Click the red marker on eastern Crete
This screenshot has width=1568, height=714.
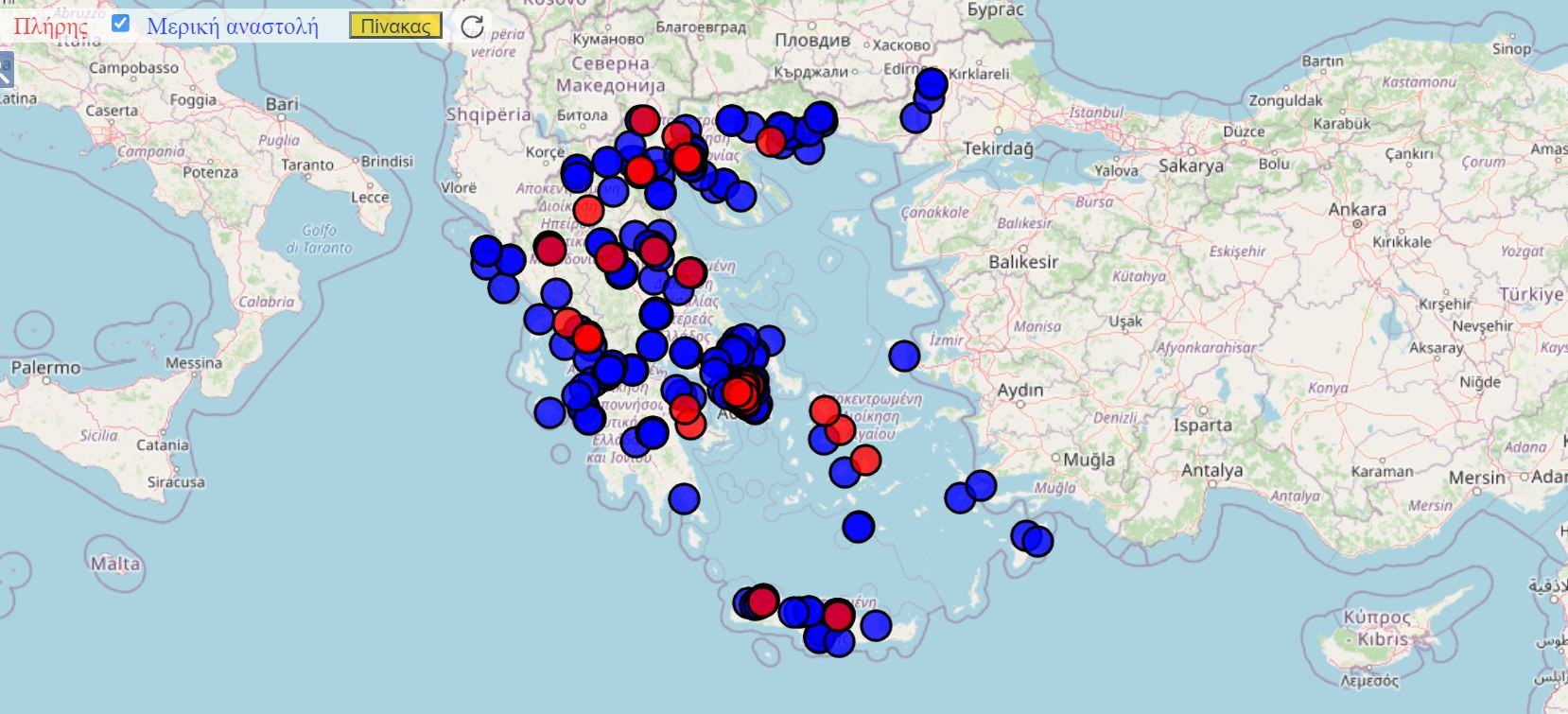click(838, 615)
